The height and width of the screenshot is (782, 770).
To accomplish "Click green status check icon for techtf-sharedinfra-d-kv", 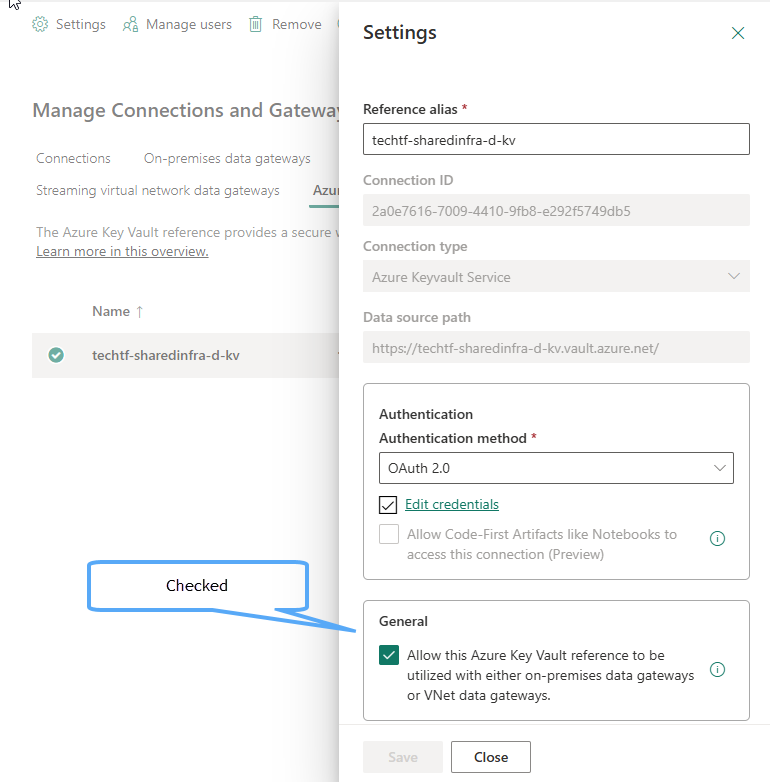I will (56, 355).
